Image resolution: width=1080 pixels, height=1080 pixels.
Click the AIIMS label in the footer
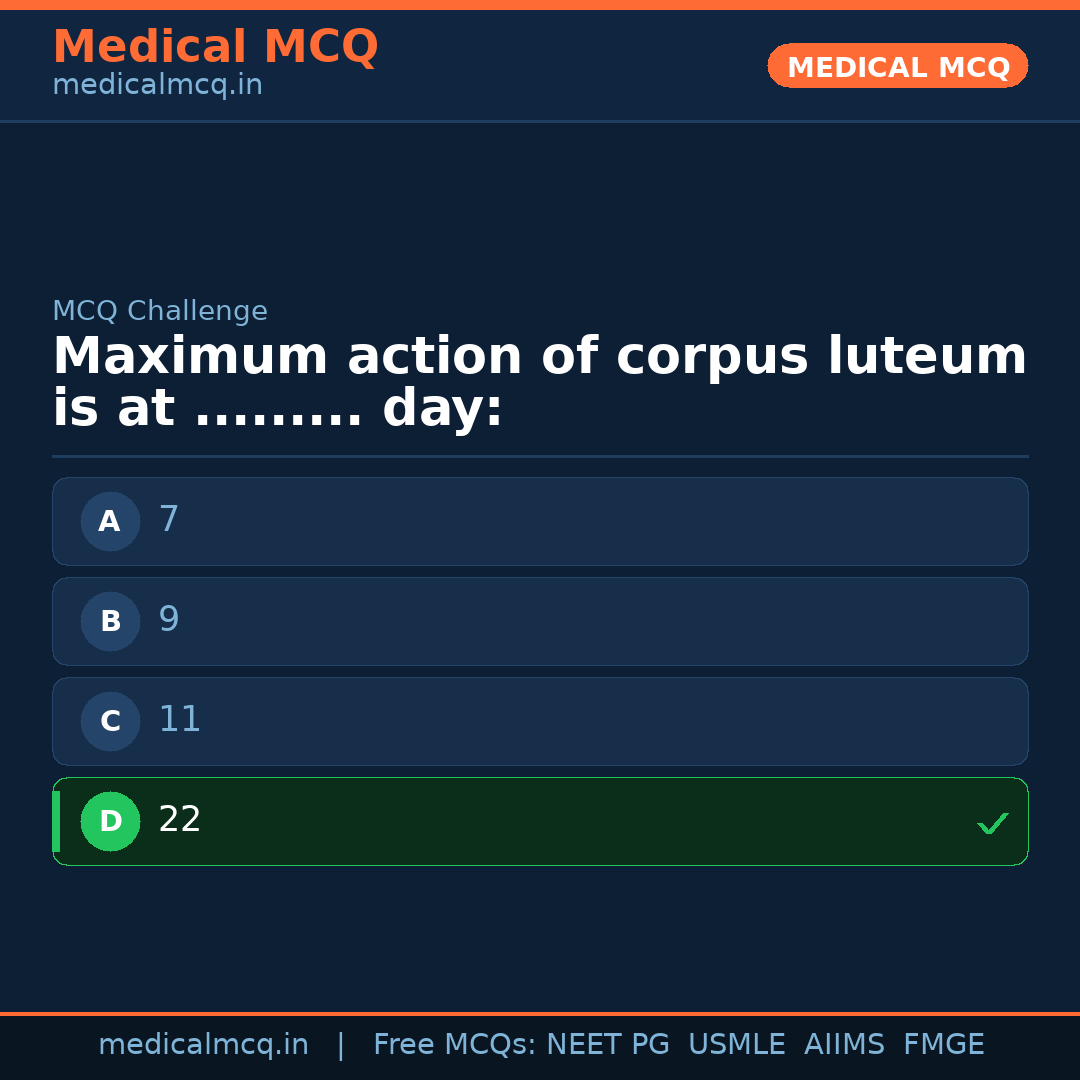[845, 1043]
